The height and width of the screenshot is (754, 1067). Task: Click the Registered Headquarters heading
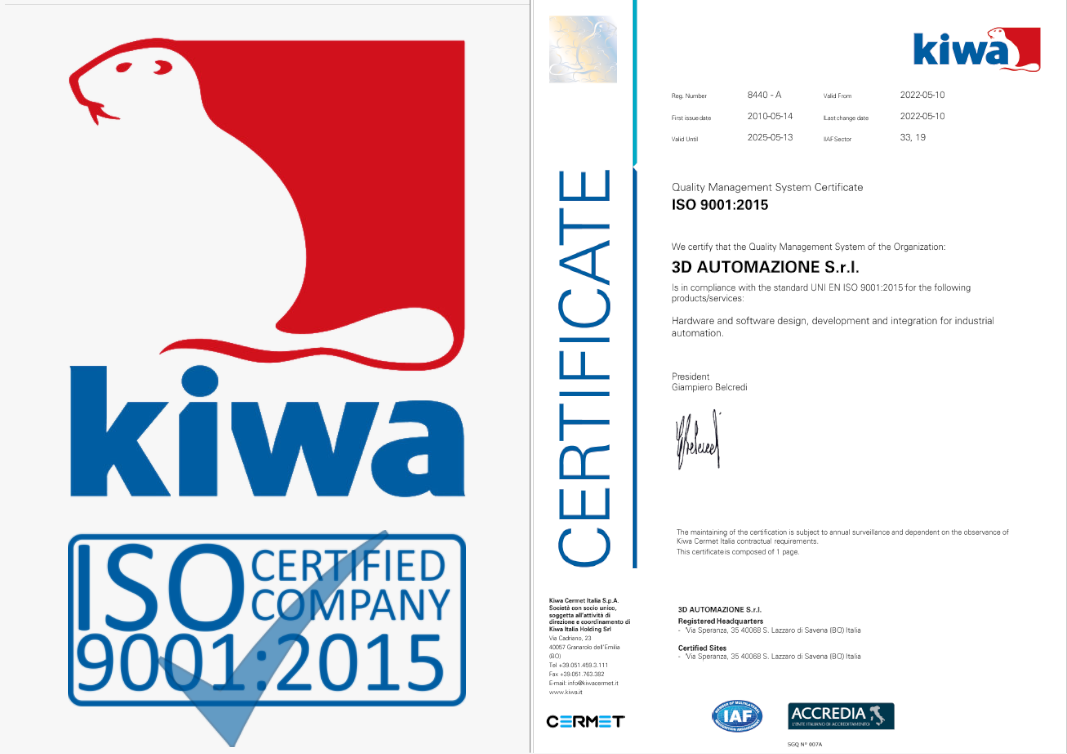tap(721, 621)
